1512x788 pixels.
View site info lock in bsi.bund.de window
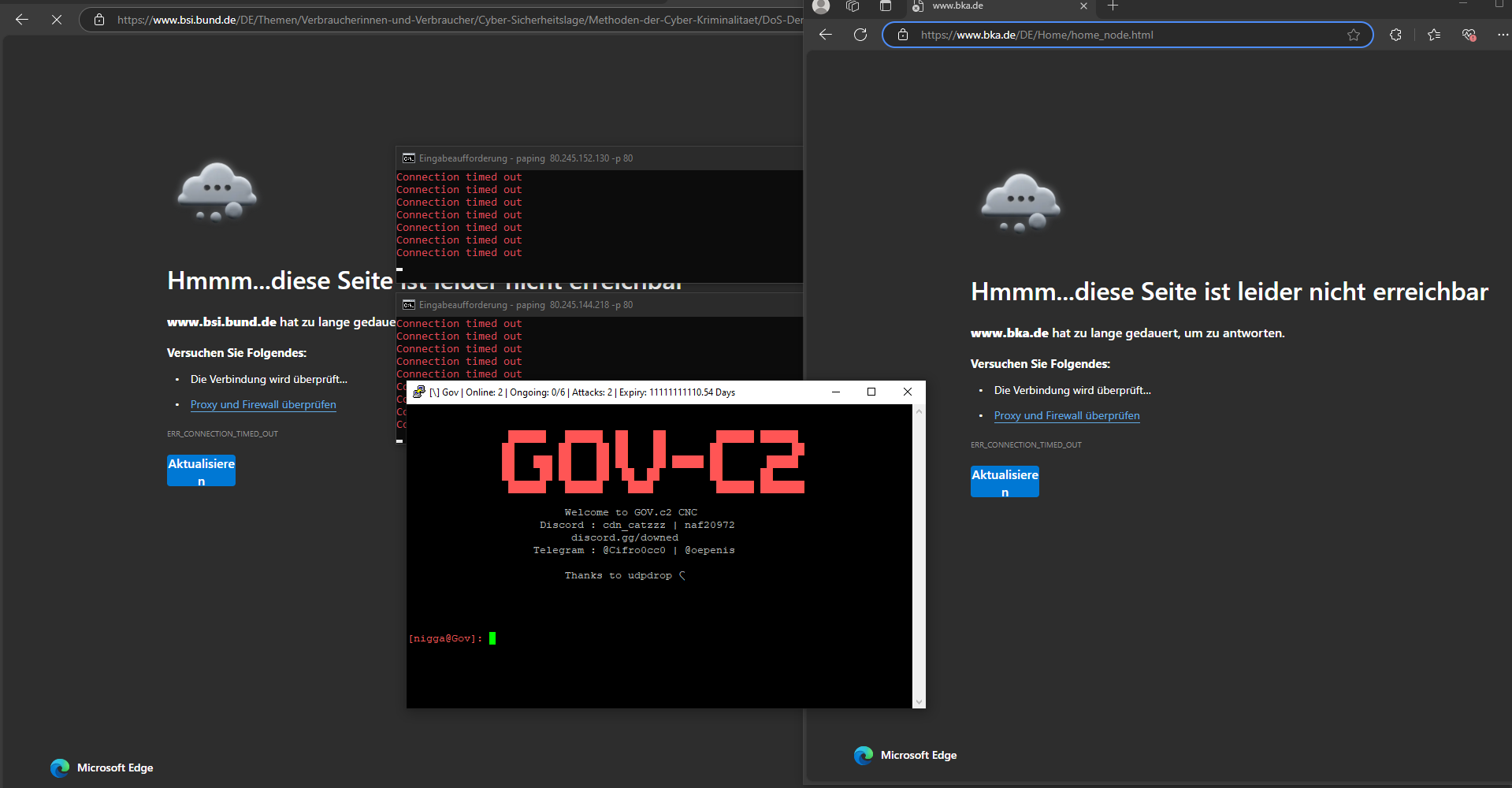coord(99,20)
